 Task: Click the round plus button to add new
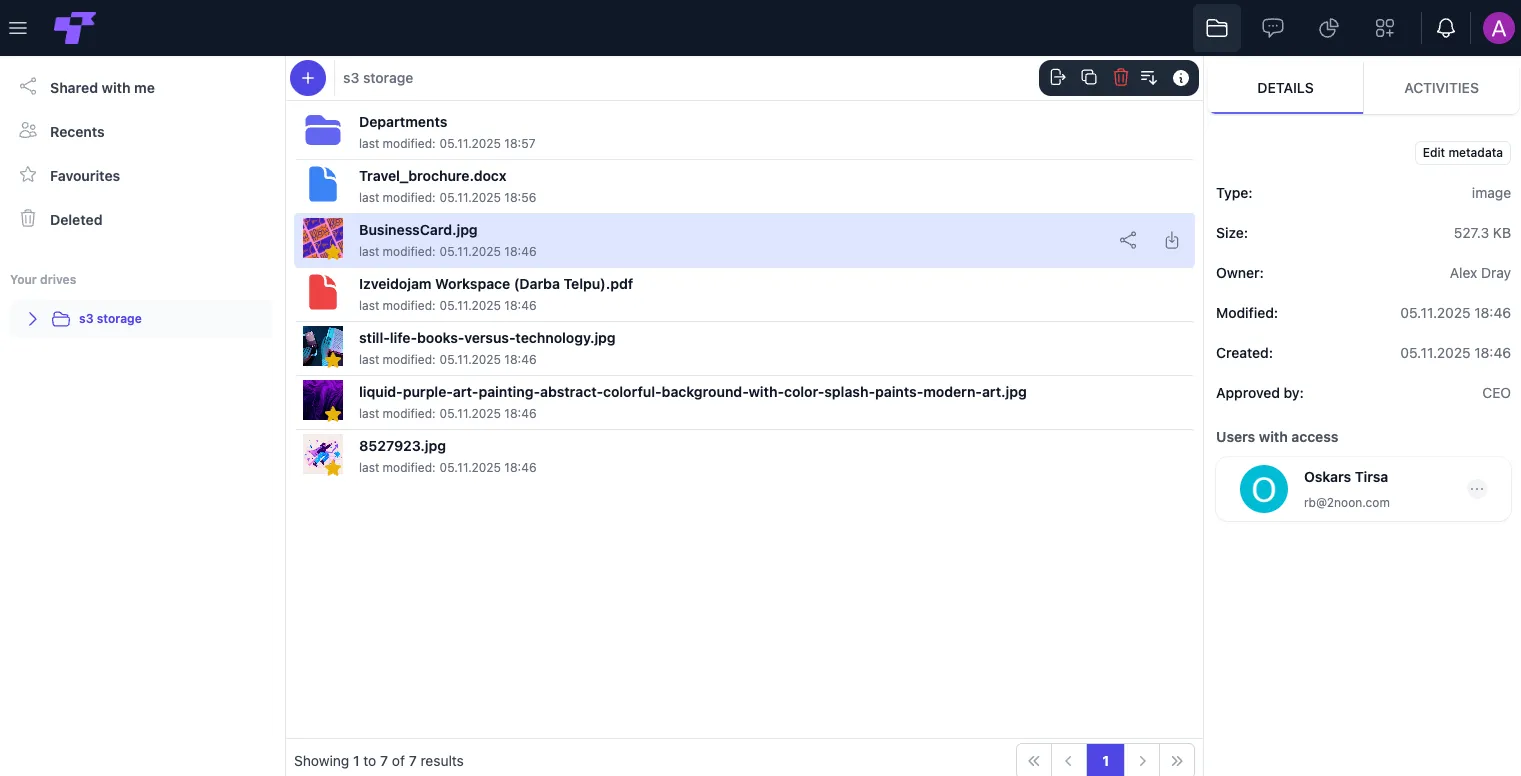[308, 78]
